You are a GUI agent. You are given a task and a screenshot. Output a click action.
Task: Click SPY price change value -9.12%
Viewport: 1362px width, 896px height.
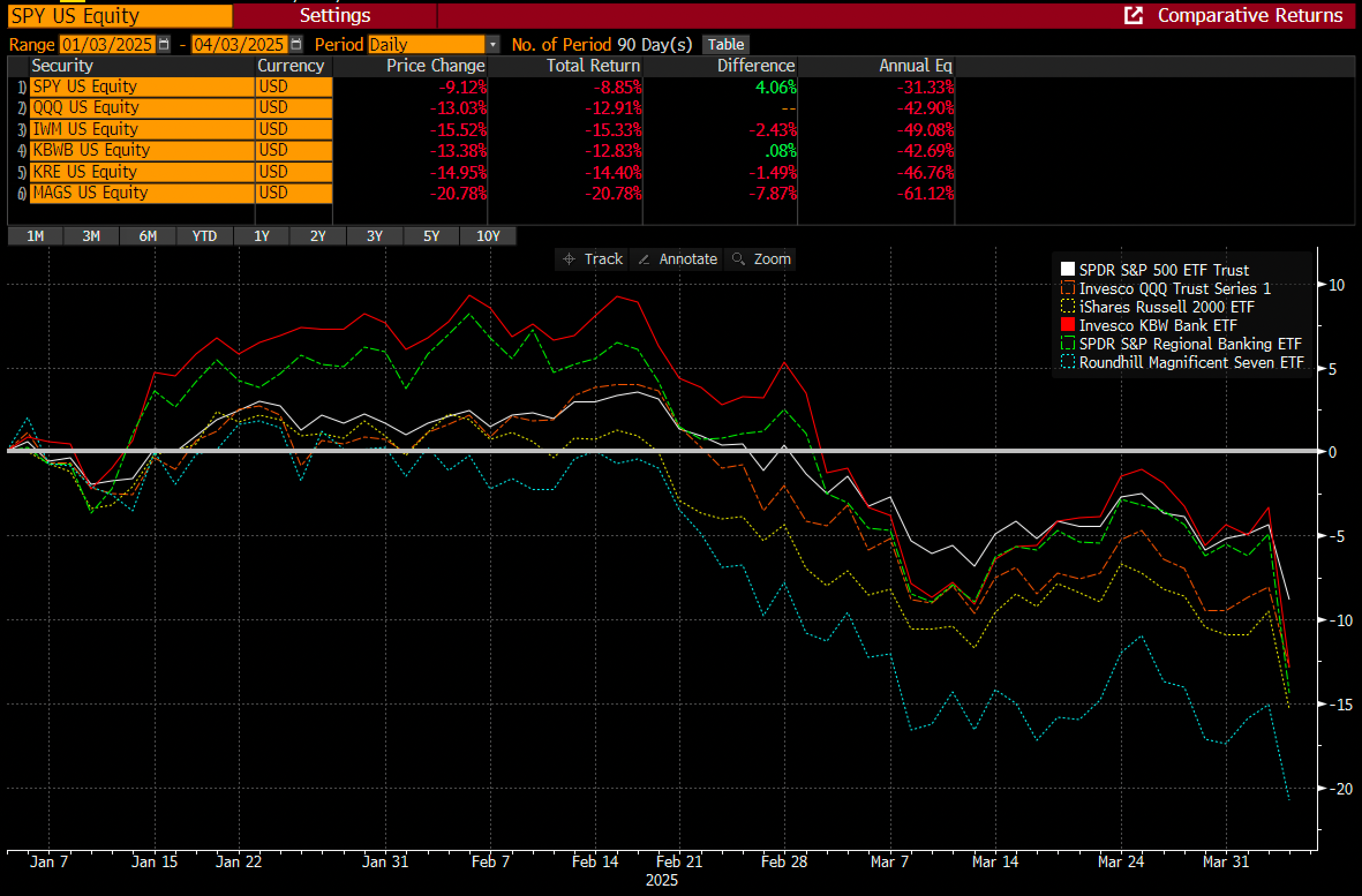click(463, 87)
